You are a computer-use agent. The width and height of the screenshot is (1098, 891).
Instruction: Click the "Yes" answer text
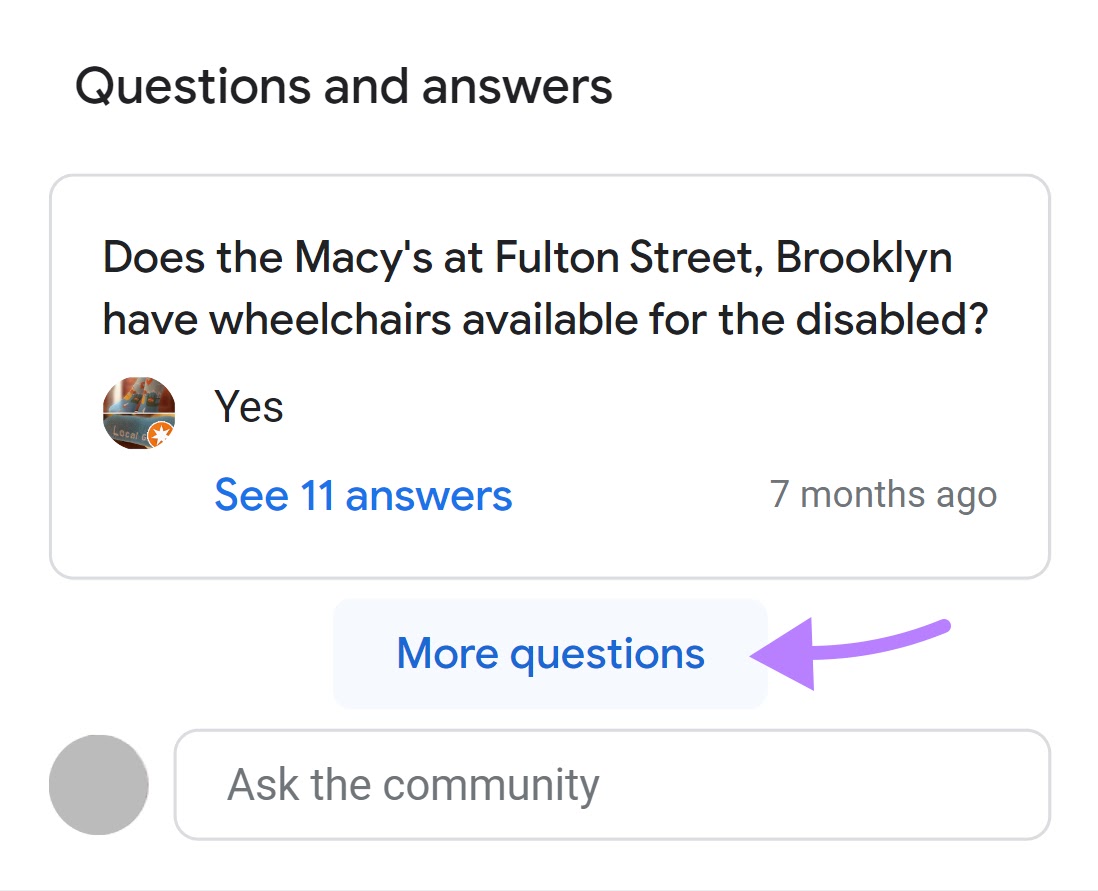tap(249, 407)
